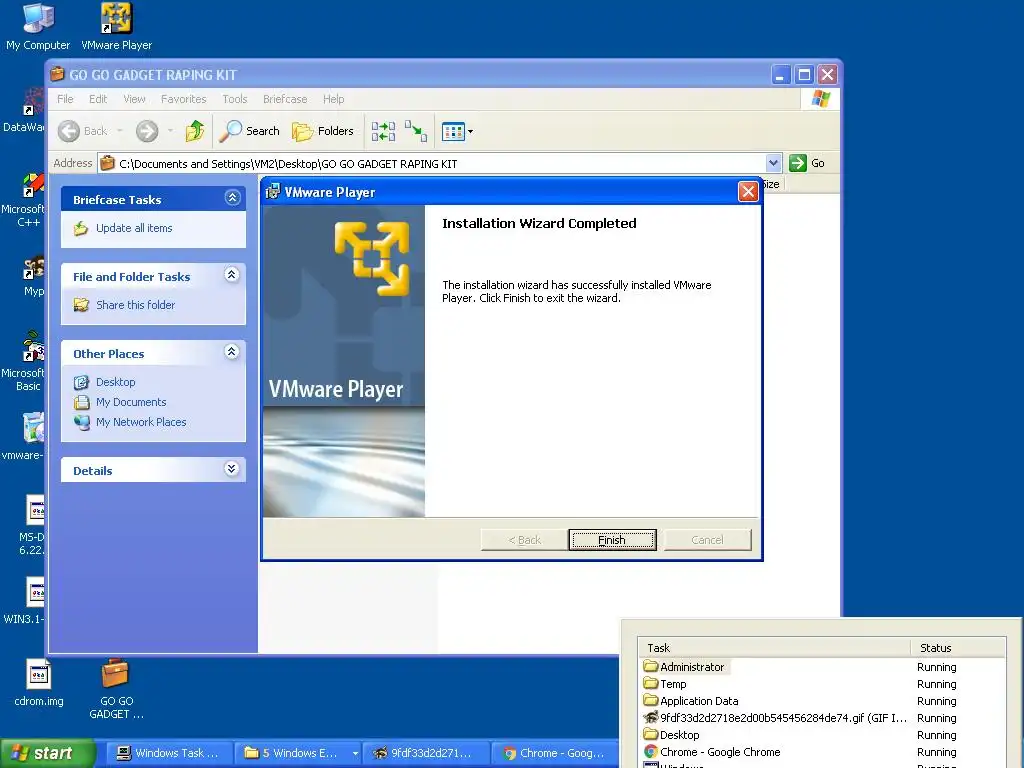Click the Explorer Back arrow button
The width and height of the screenshot is (1024, 768).
(82, 131)
